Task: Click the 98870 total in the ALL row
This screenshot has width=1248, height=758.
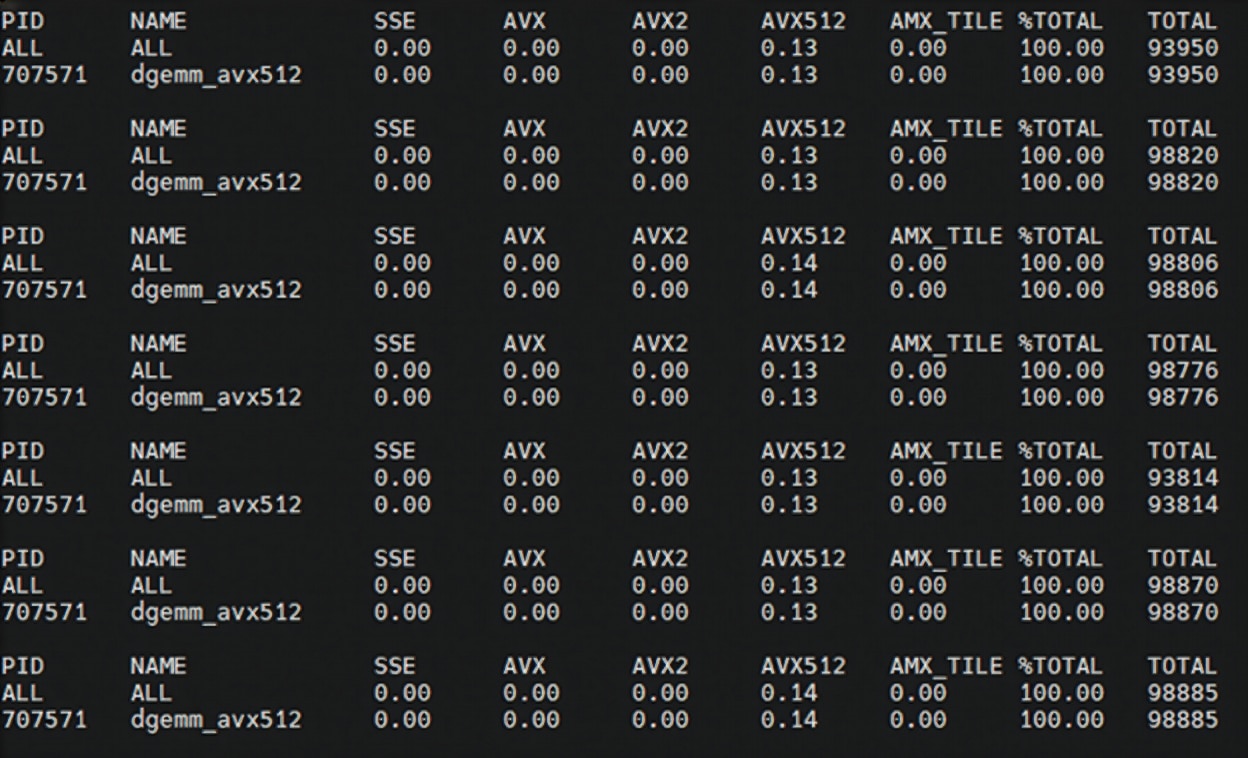Action: (x=1182, y=585)
